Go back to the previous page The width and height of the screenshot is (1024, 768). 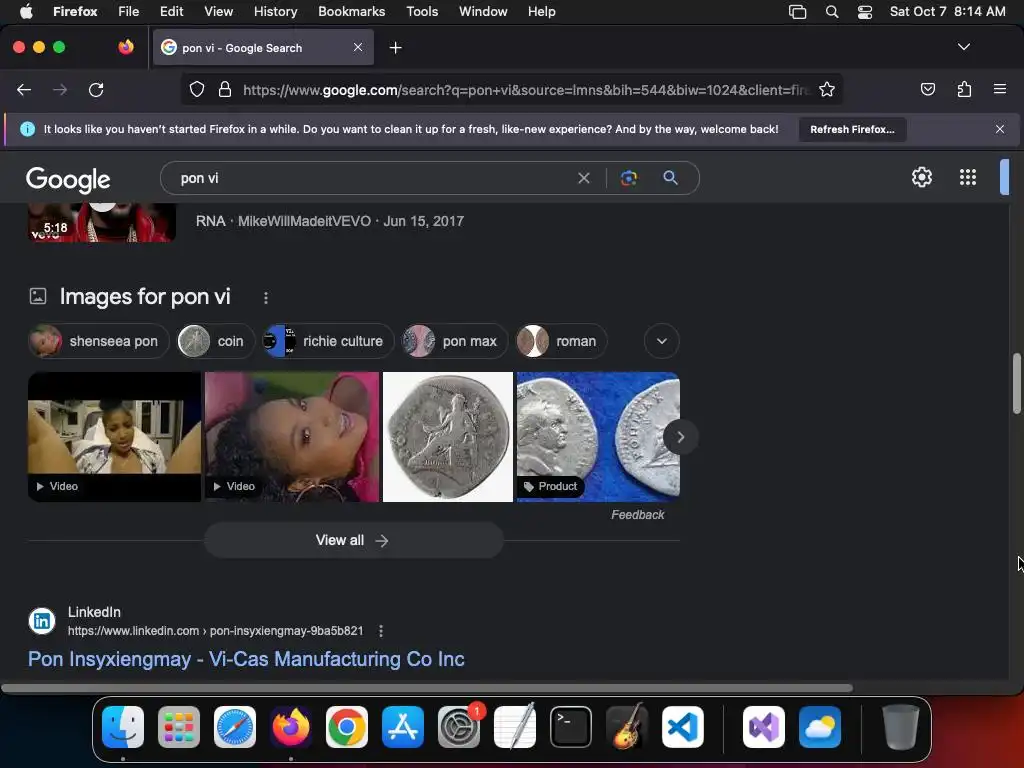pos(24,89)
